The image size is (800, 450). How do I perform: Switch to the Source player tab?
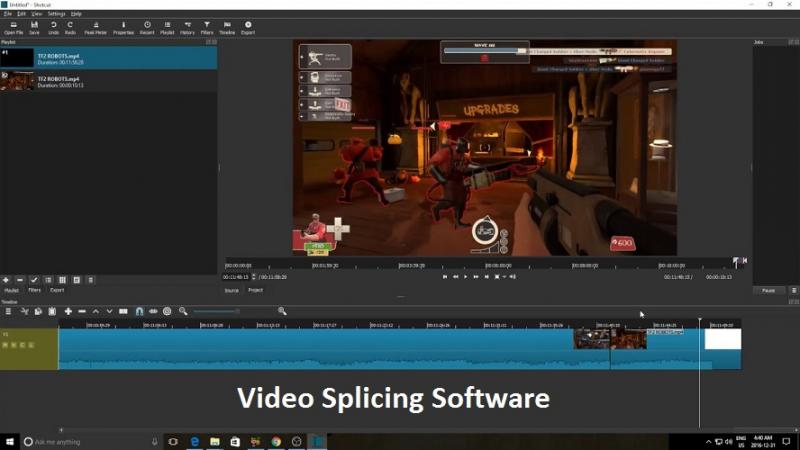click(232, 290)
